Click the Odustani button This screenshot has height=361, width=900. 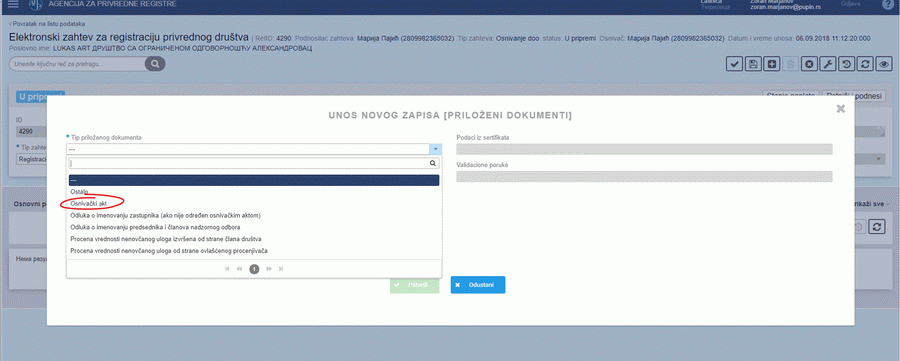(478, 285)
